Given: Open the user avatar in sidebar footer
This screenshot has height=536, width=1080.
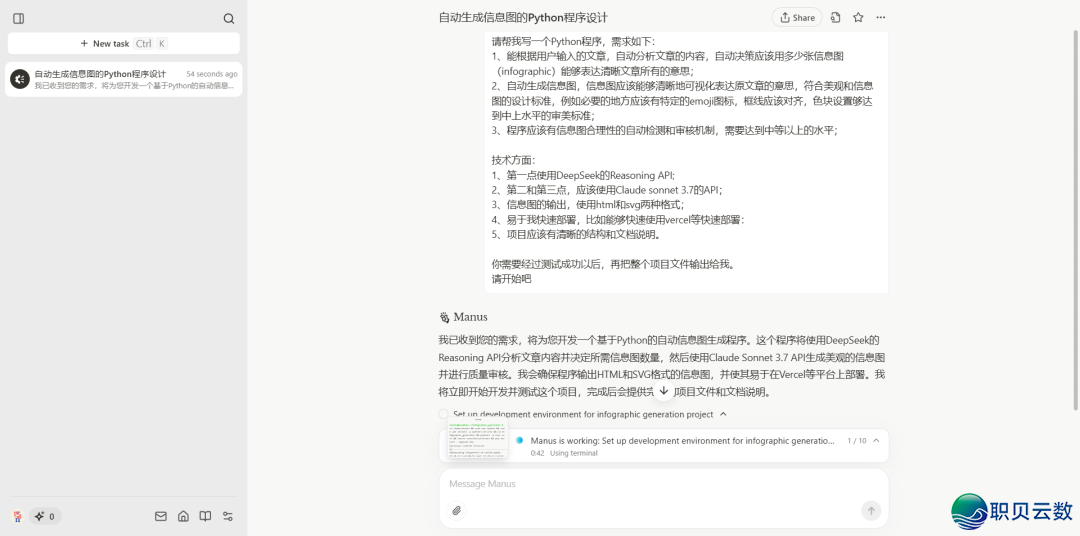Looking at the screenshot, I should pos(18,516).
